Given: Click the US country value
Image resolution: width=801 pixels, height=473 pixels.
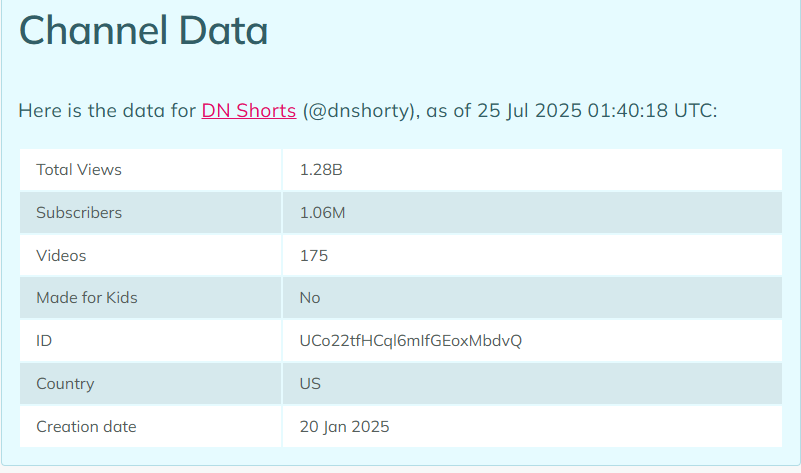Looking at the screenshot, I should pyautogui.click(x=310, y=384).
